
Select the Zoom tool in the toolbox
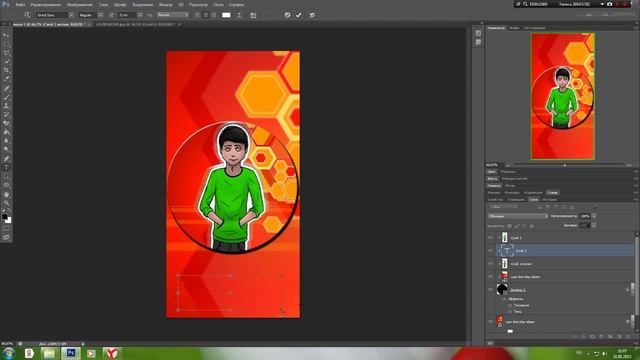point(6,203)
